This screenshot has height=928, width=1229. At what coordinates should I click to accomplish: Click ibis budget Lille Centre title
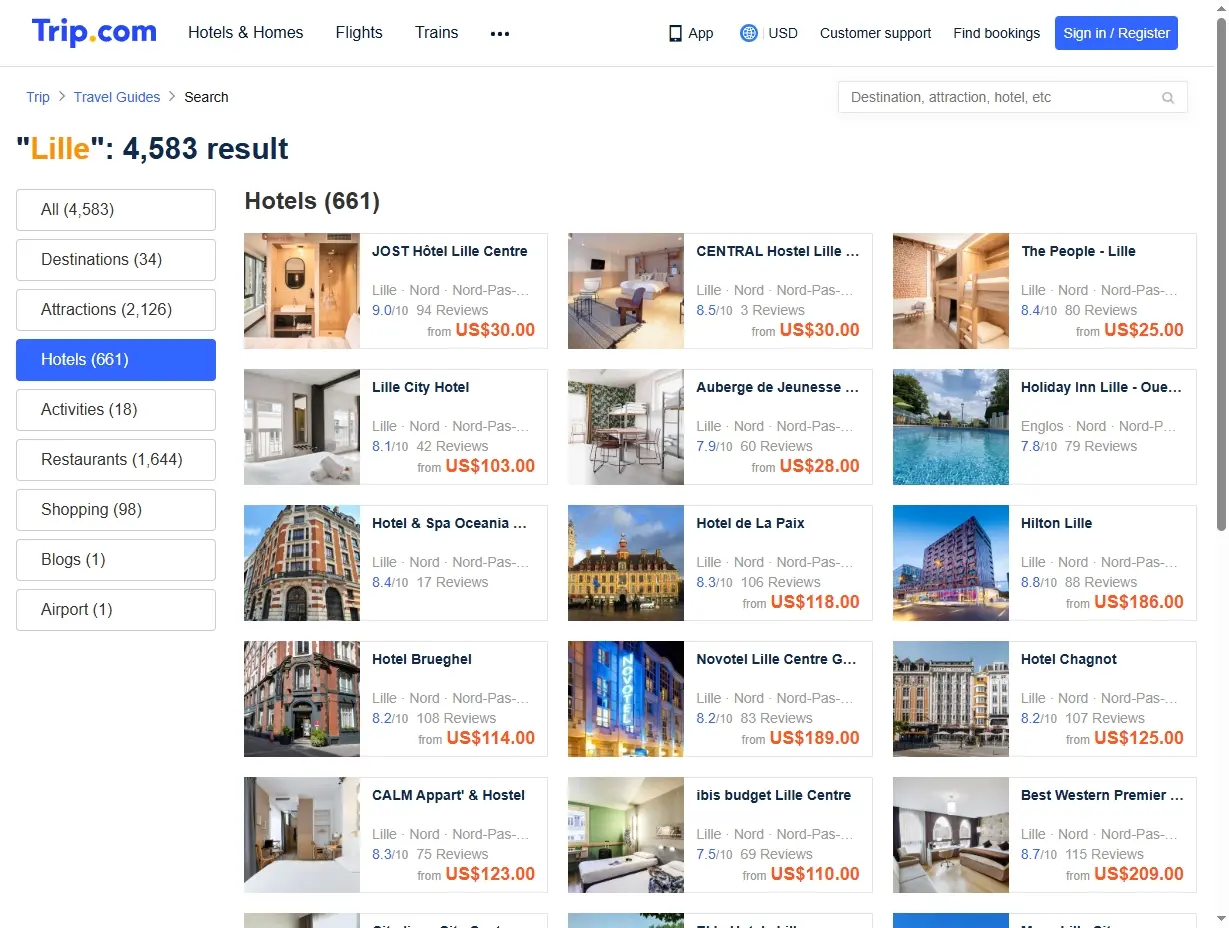[774, 795]
